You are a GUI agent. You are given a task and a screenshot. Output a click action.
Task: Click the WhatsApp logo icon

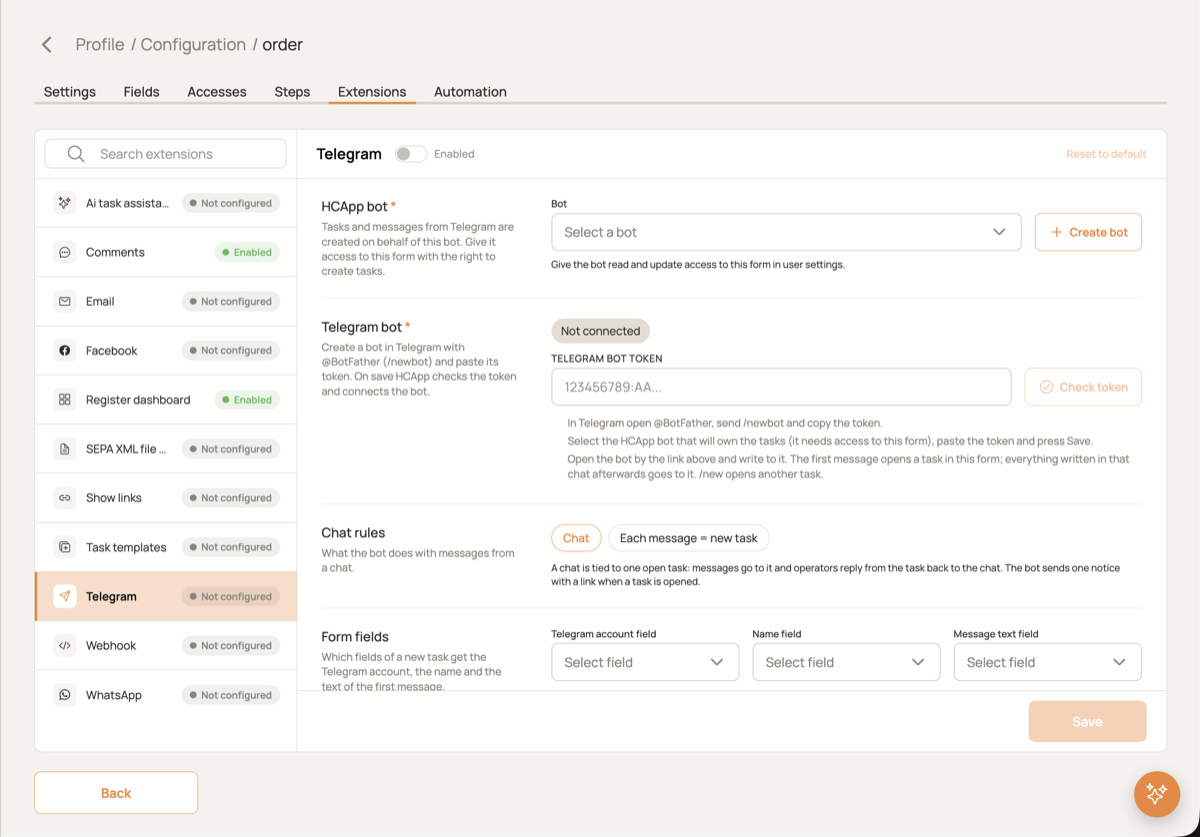coord(65,695)
